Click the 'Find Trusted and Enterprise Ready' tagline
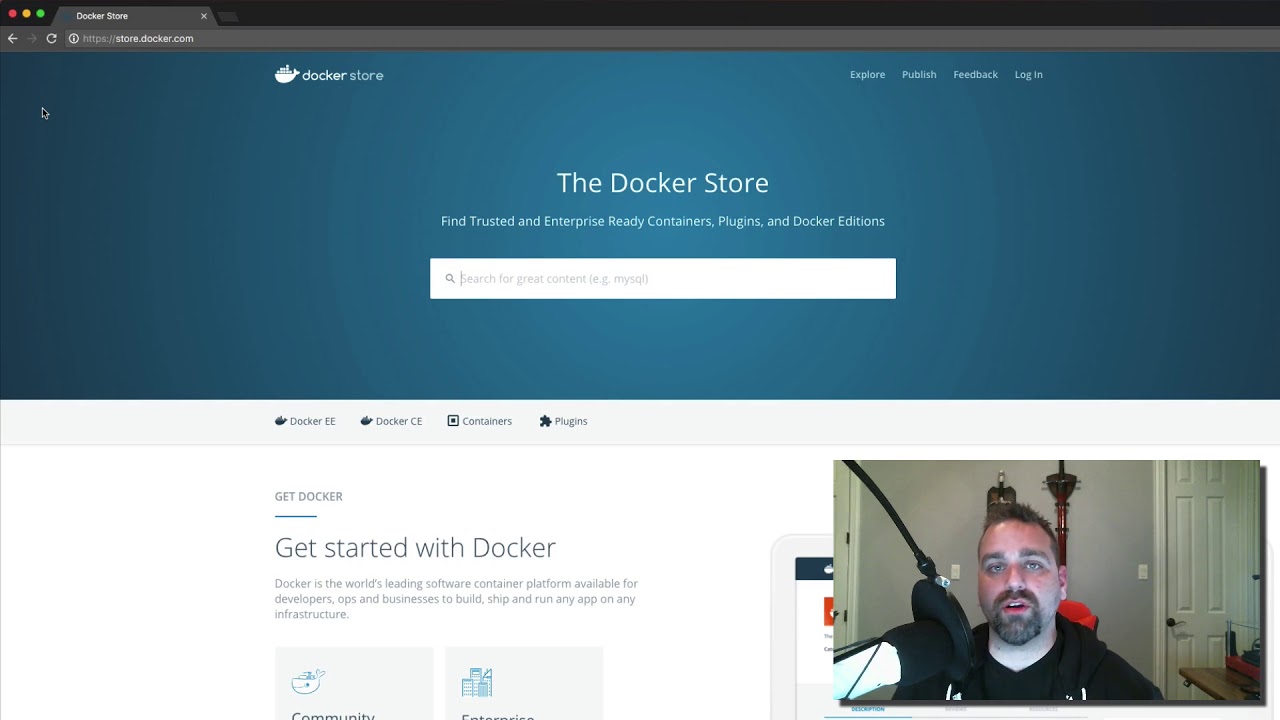1280x720 pixels. [x=663, y=221]
